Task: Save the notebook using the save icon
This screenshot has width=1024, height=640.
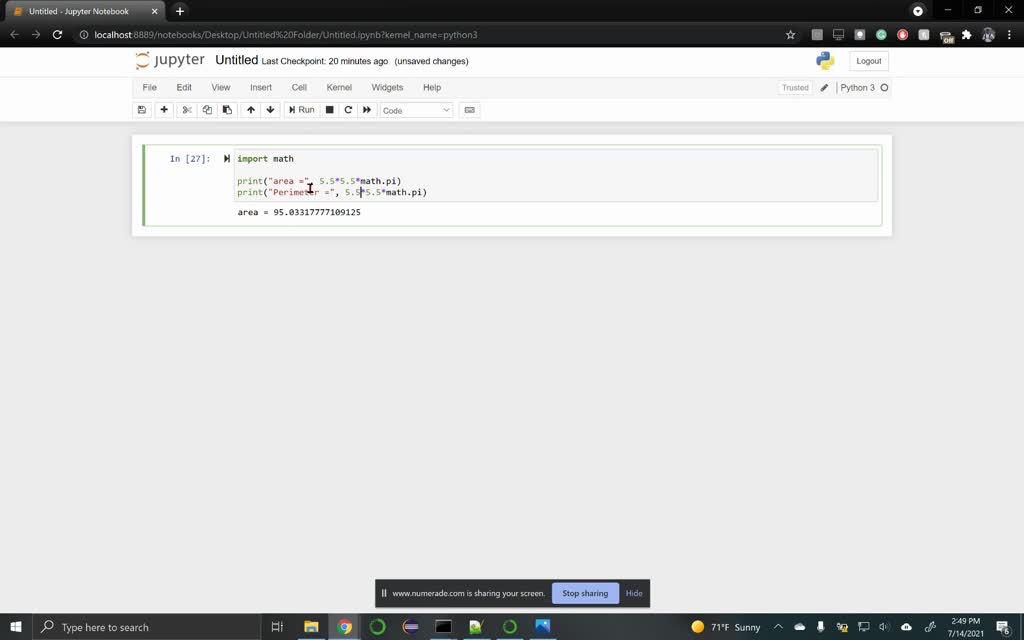Action: pos(141,110)
